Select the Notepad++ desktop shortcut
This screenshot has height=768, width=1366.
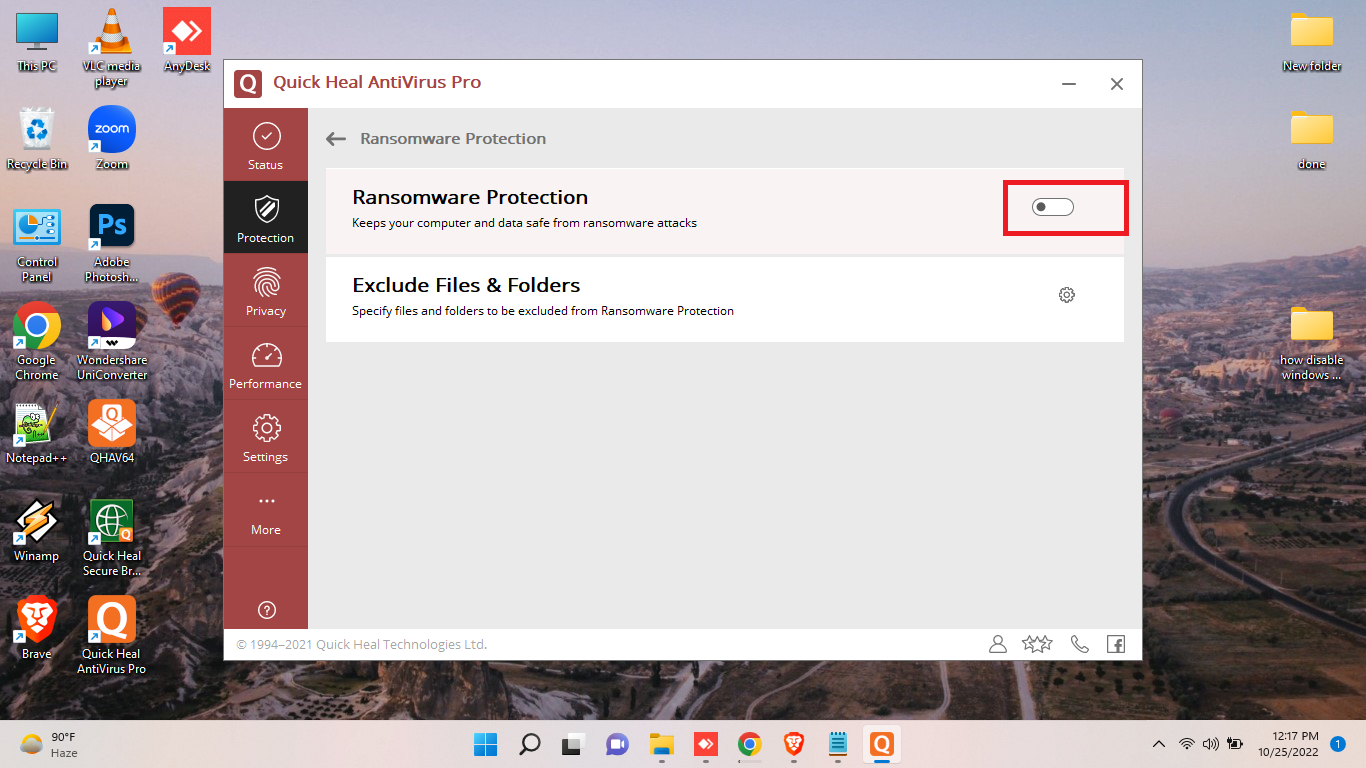coord(37,432)
